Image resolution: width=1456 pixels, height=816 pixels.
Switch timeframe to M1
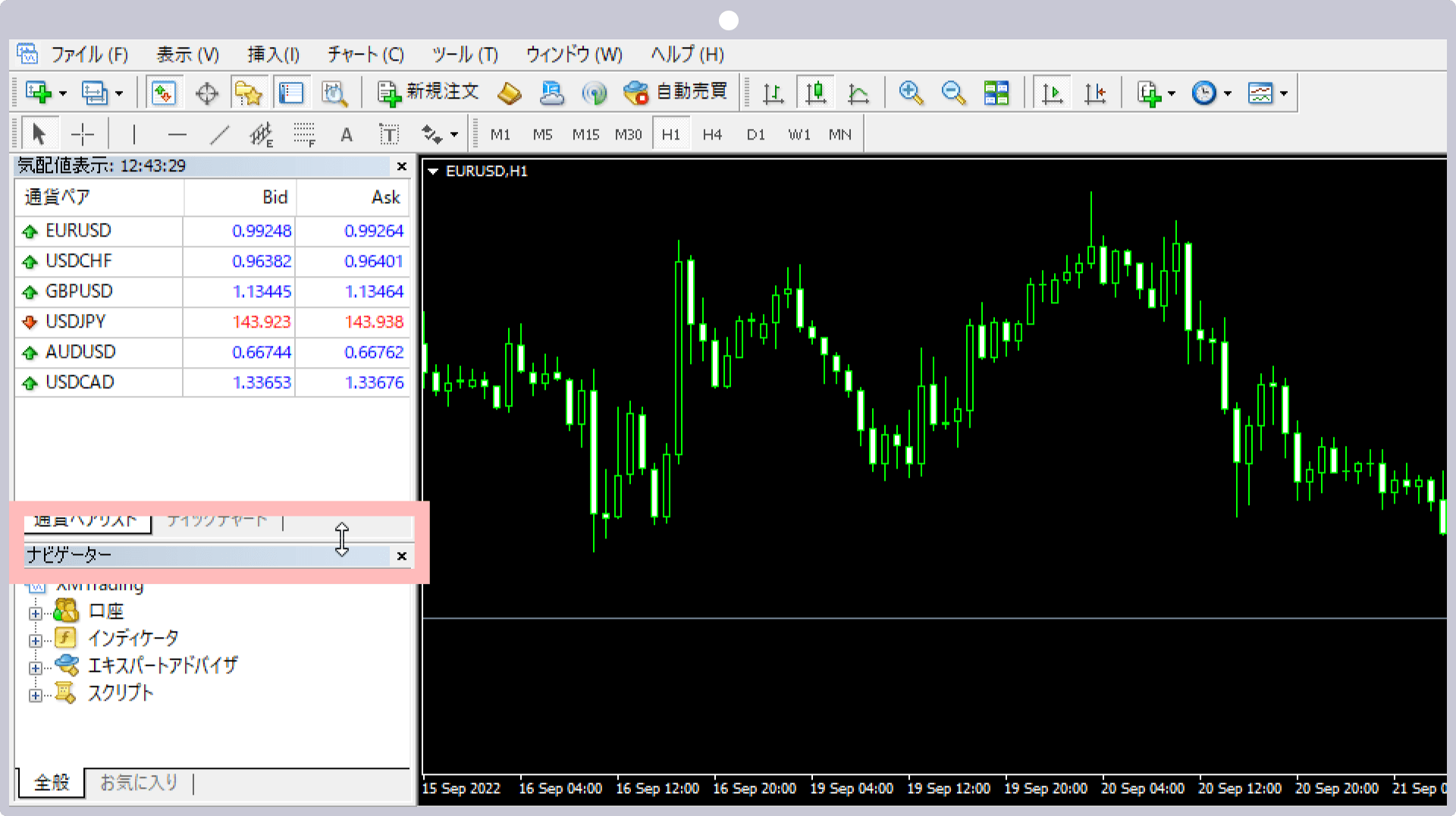(x=500, y=135)
